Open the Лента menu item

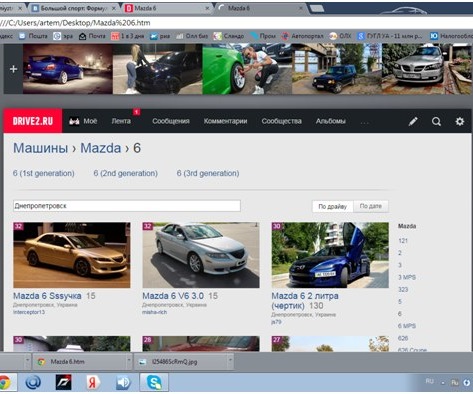coord(121,121)
